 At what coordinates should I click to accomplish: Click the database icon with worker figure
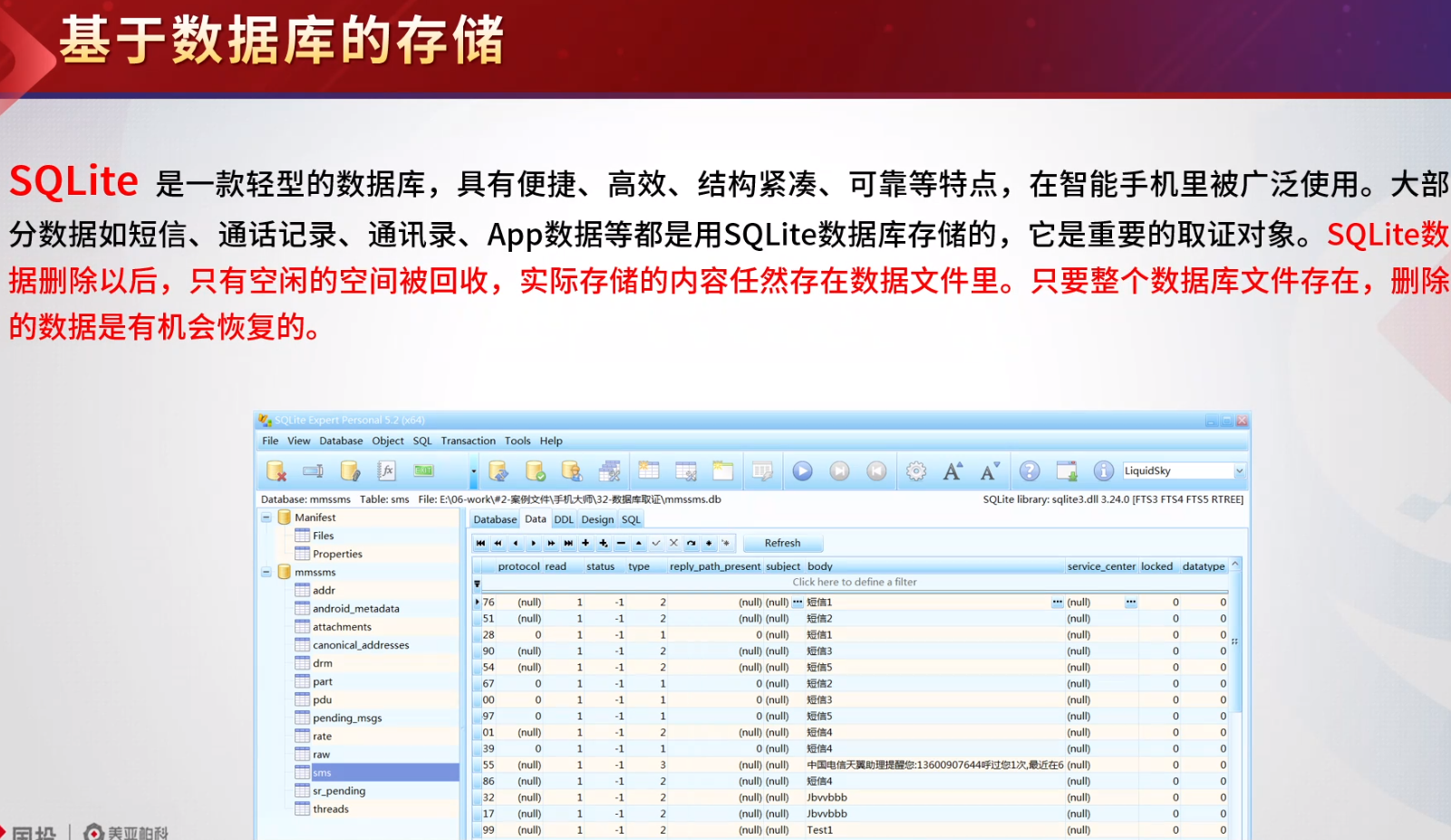572,471
